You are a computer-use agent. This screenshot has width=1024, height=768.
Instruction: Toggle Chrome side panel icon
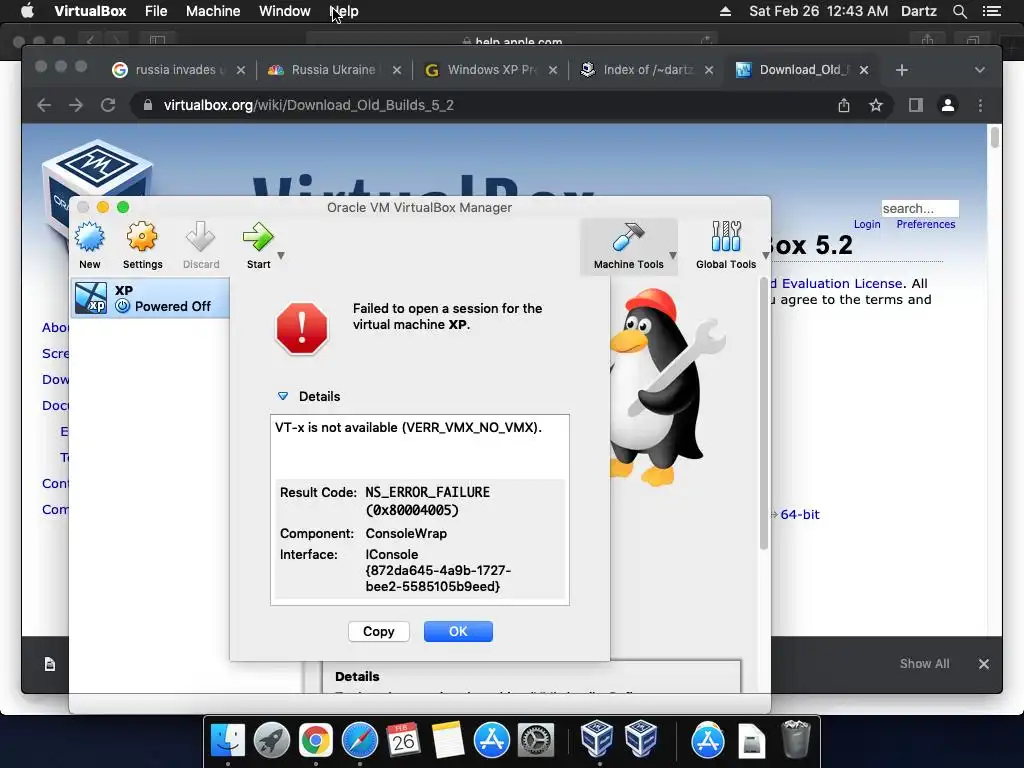(916, 105)
